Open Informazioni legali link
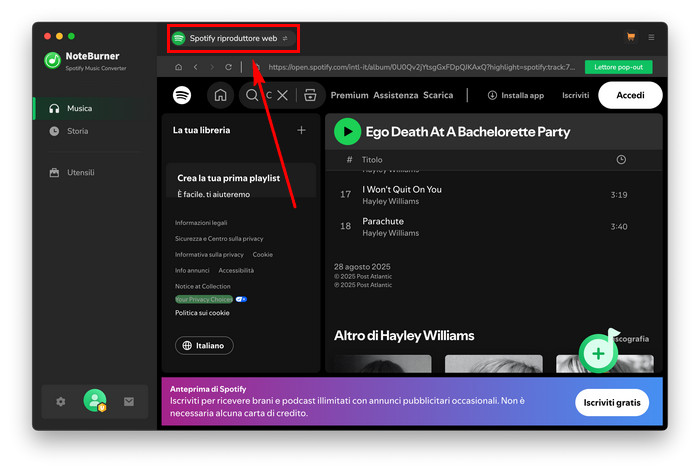 tap(201, 223)
